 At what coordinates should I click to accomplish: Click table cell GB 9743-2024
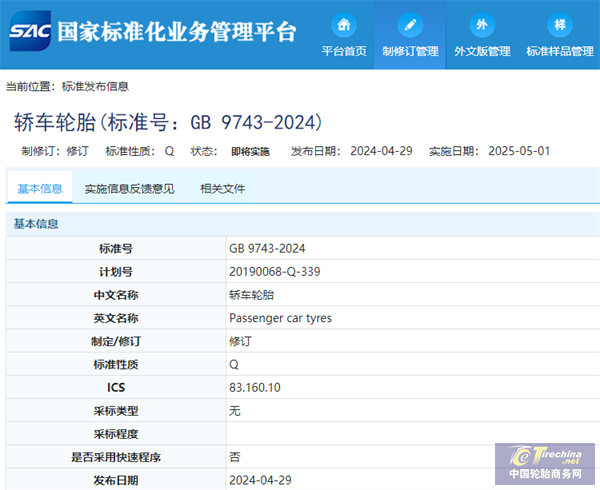coord(267,249)
